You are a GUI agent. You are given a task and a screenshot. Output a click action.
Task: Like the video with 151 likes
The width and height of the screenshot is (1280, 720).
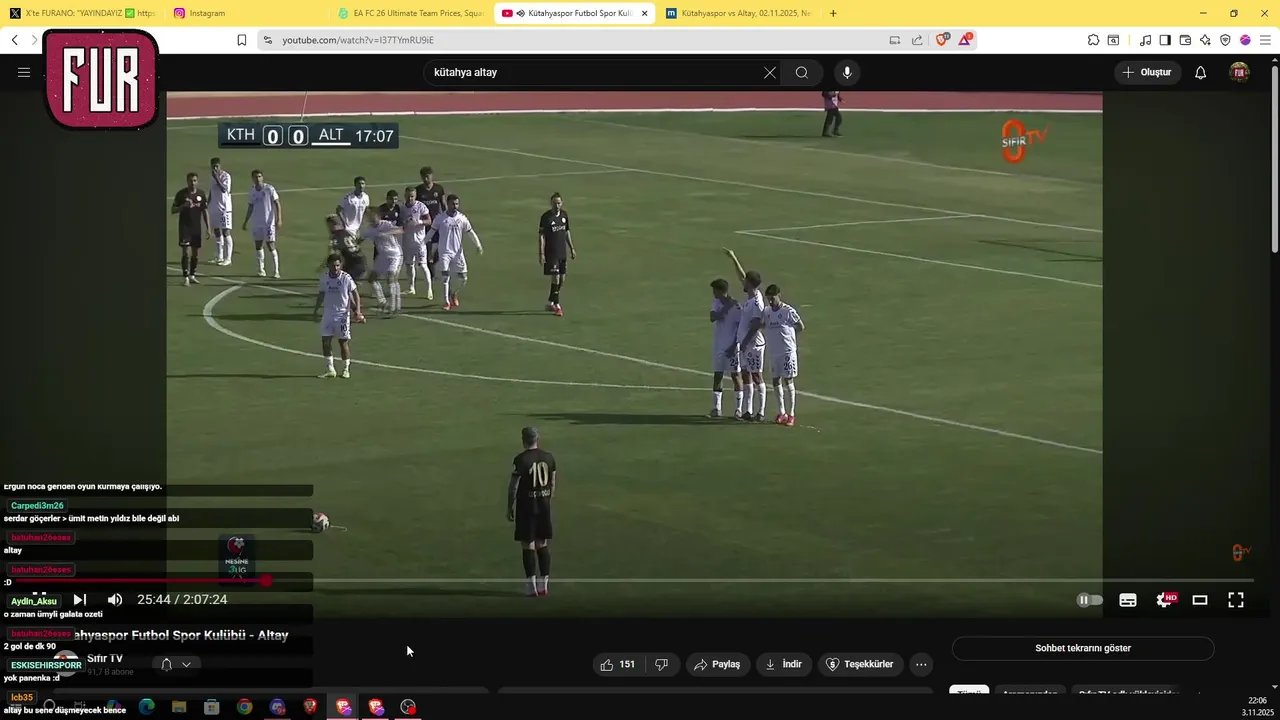coord(617,664)
